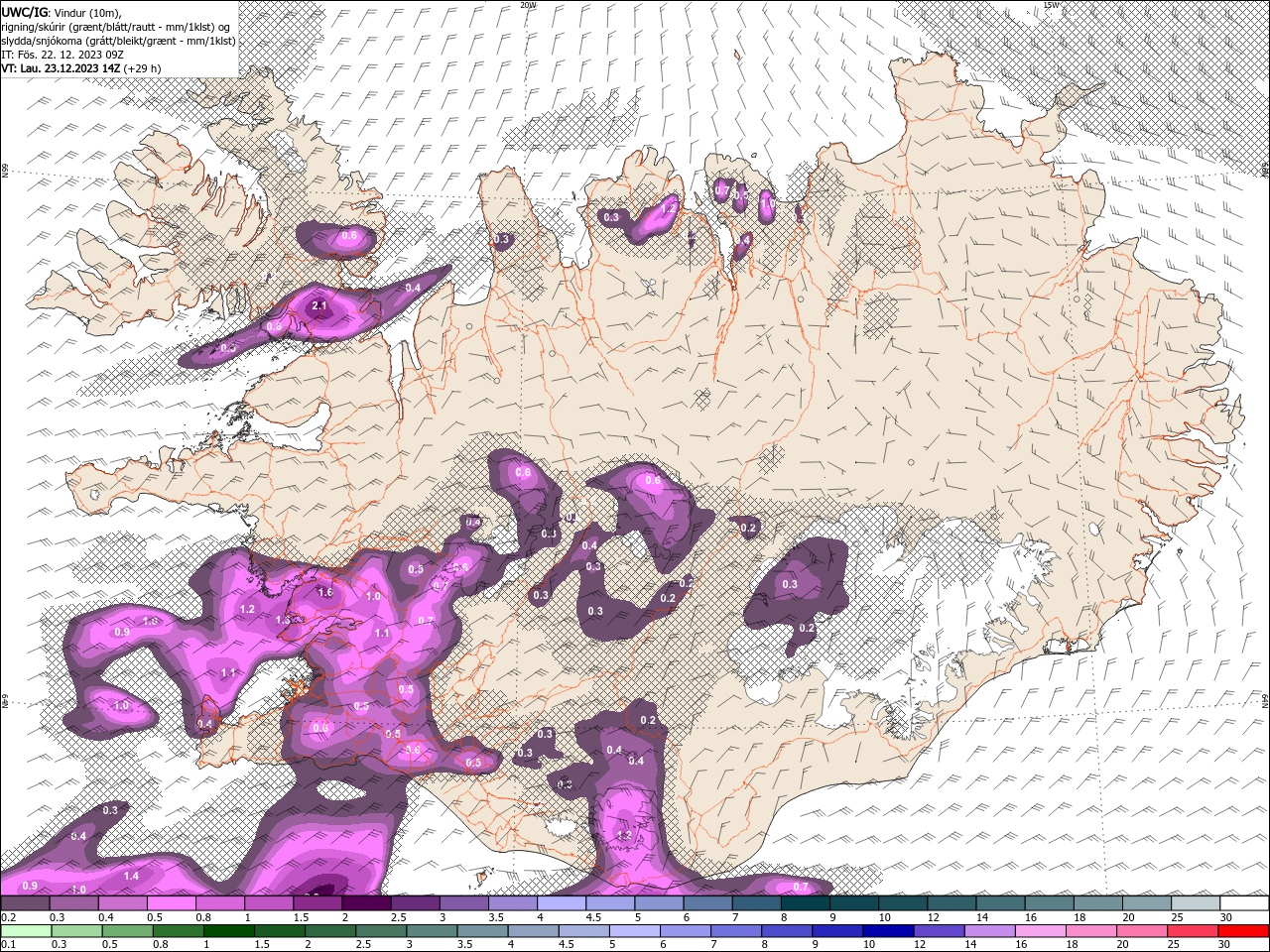The image size is (1270, 952).
Task: Click the '1.3' precipitation value on the map
Action: pos(283,620)
